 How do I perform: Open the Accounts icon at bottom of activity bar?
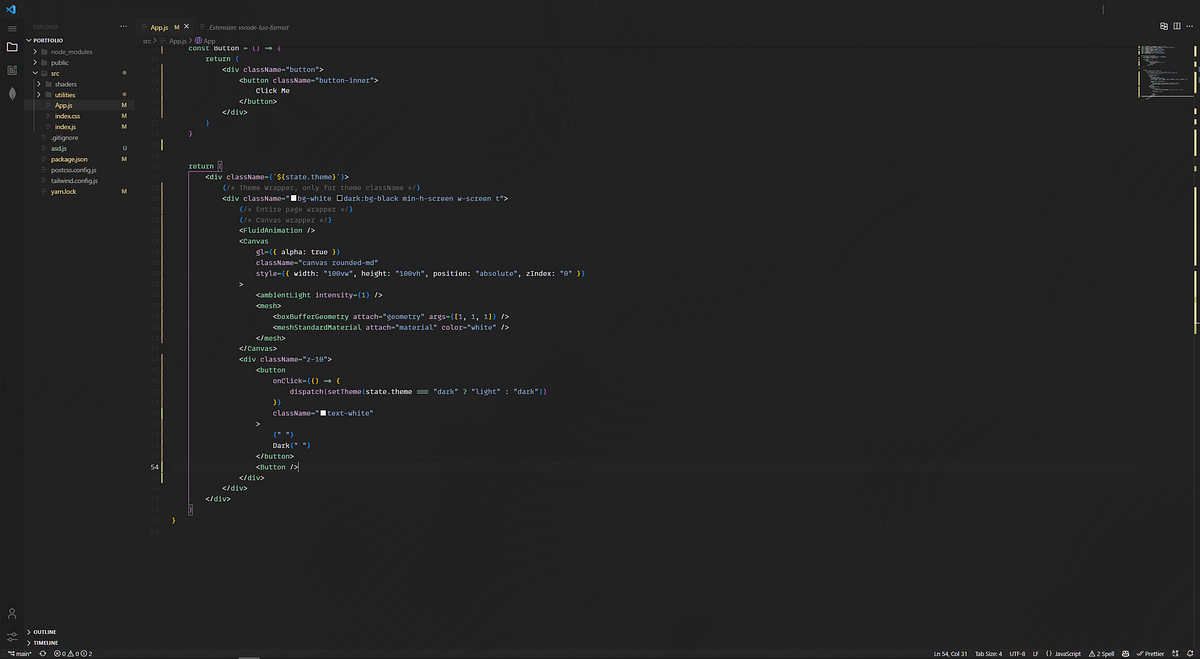[12, 613]
